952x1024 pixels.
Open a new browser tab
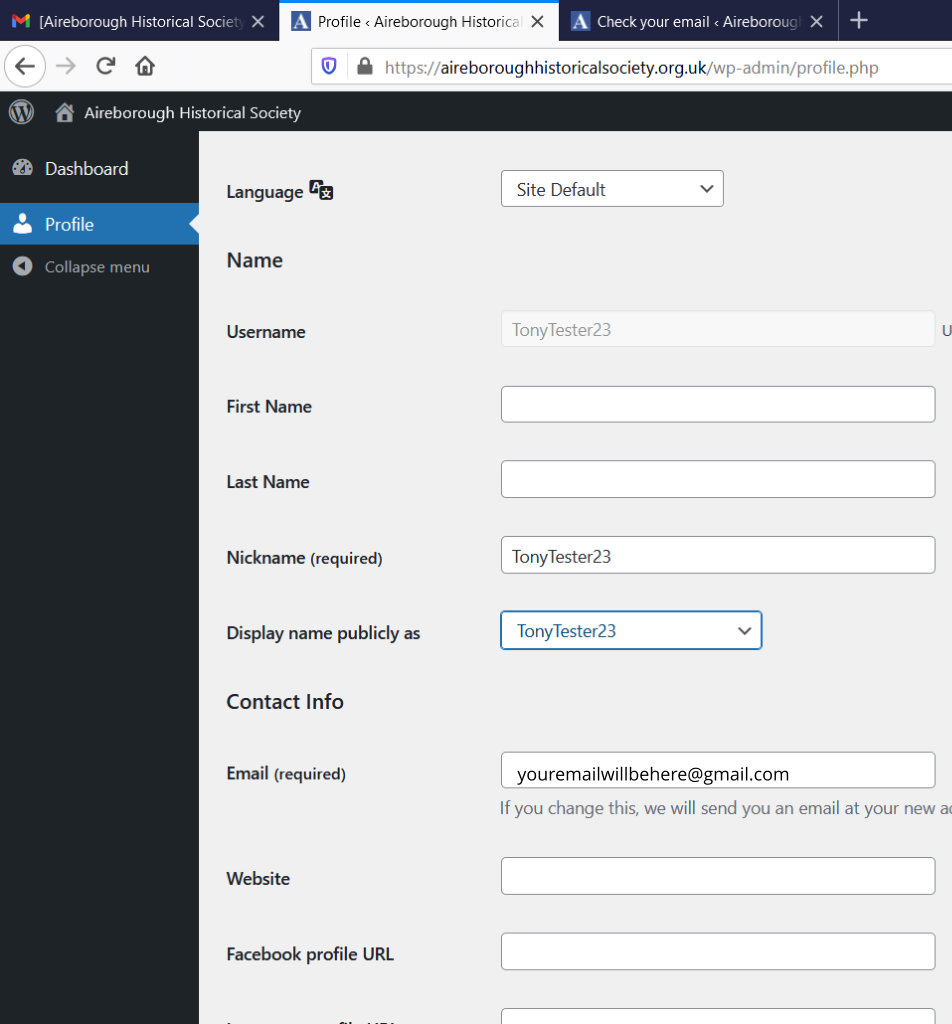(x=858, y=21)
